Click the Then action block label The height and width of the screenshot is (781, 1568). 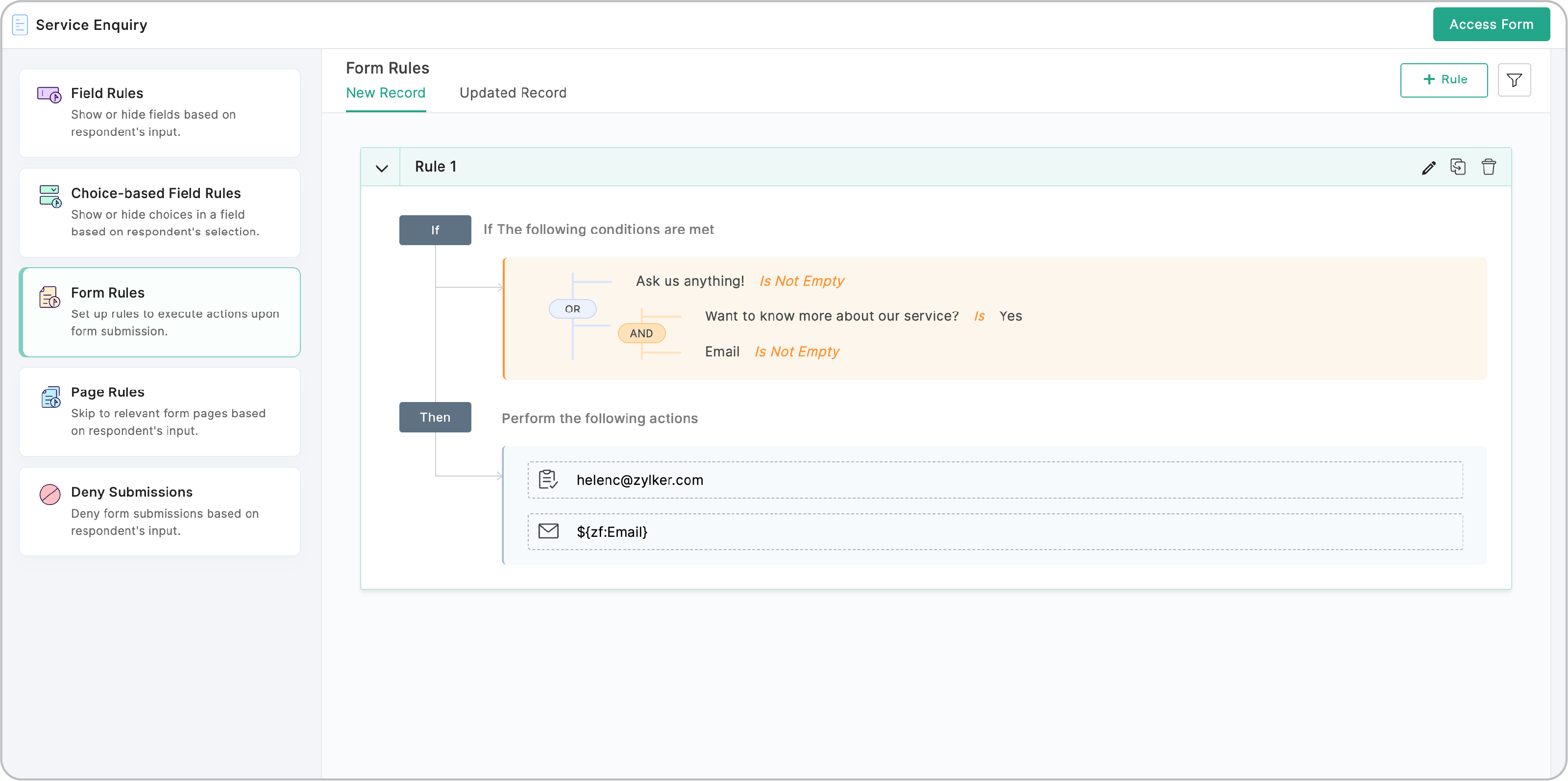pos(435,417)
